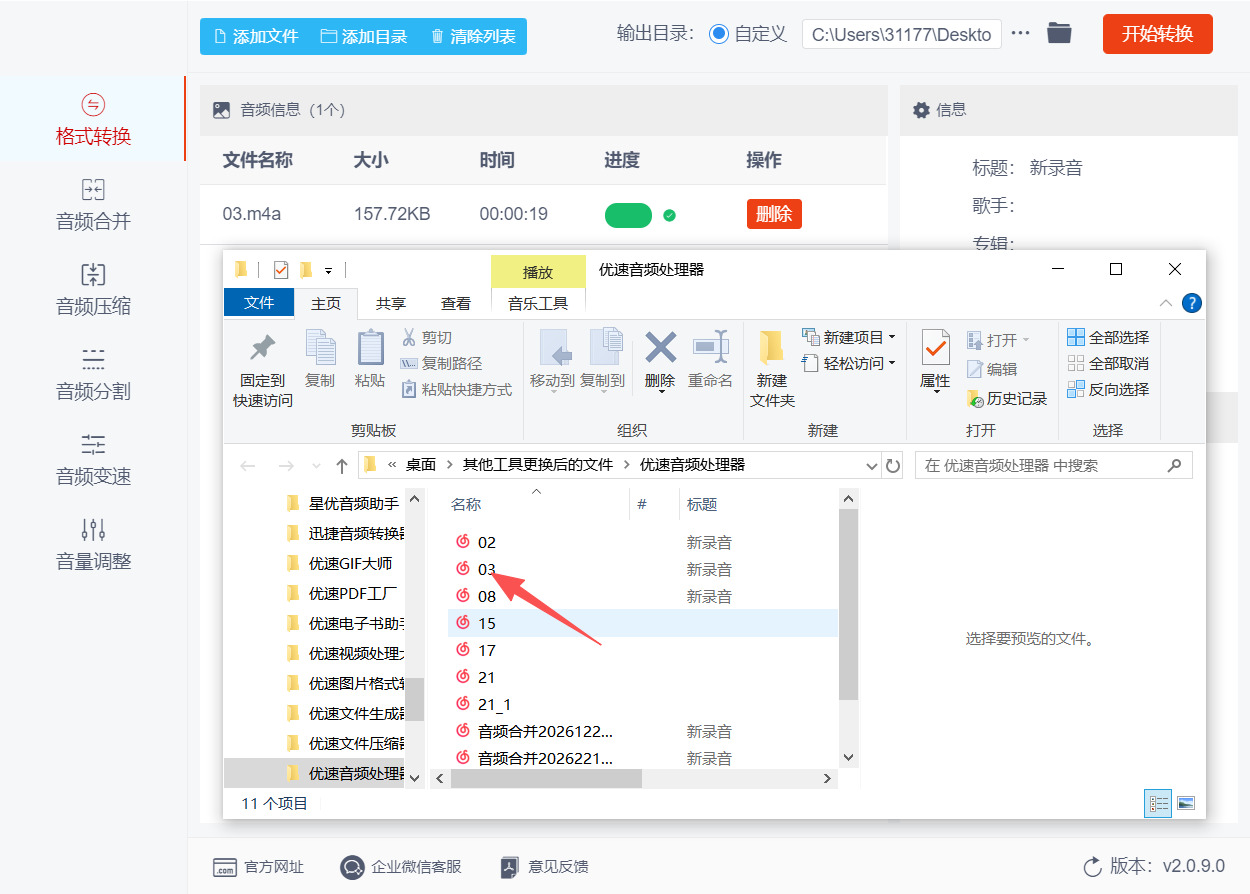Click the output directory path field
Image resolution: width=1250 pixels, height=894 pixels.
point(901,34)
